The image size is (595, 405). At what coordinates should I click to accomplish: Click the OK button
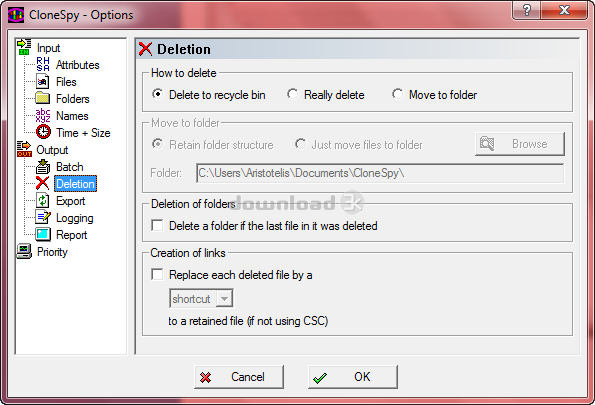(353, 377)
